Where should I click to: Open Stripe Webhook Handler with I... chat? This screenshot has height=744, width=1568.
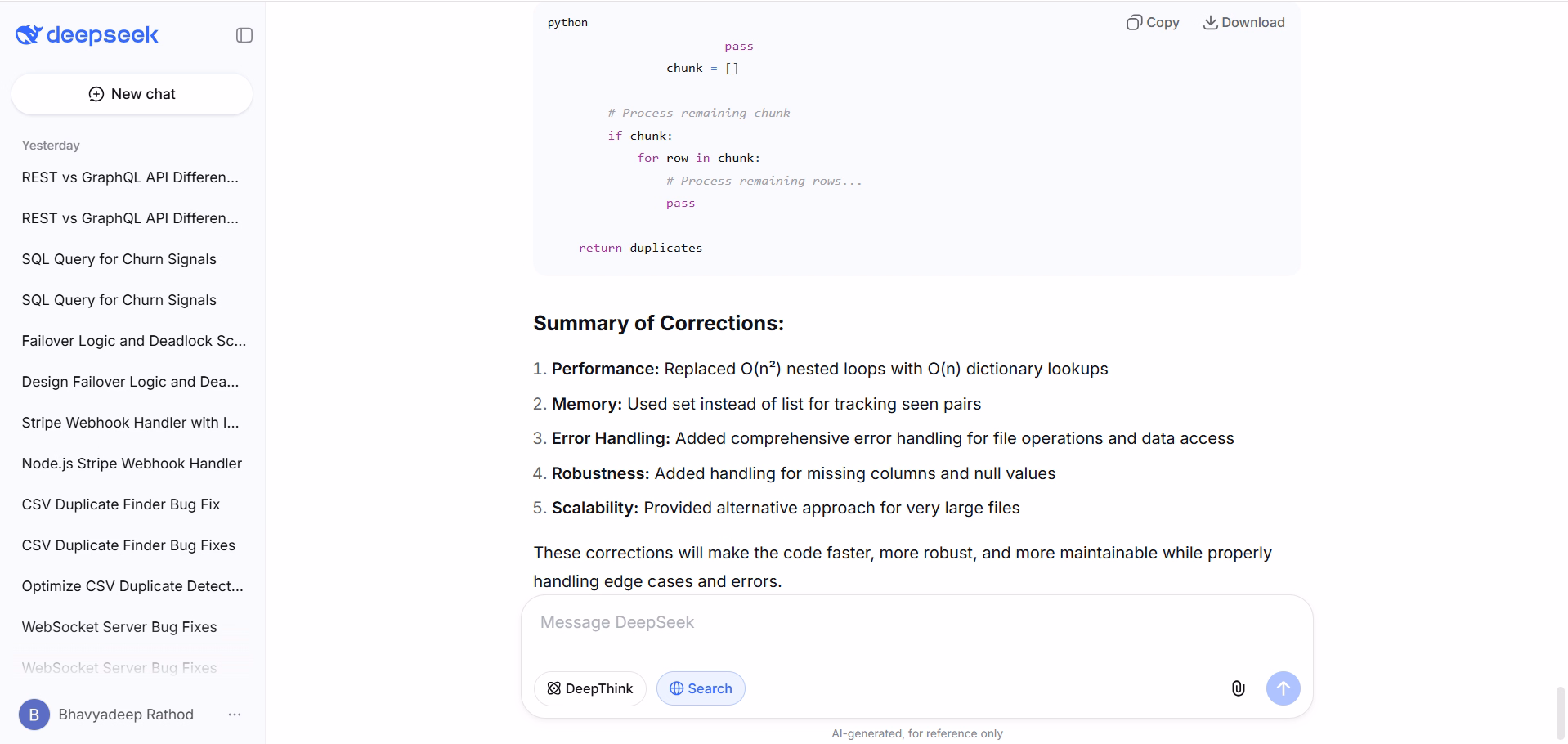pyautogui.click(x=131, y=423)
